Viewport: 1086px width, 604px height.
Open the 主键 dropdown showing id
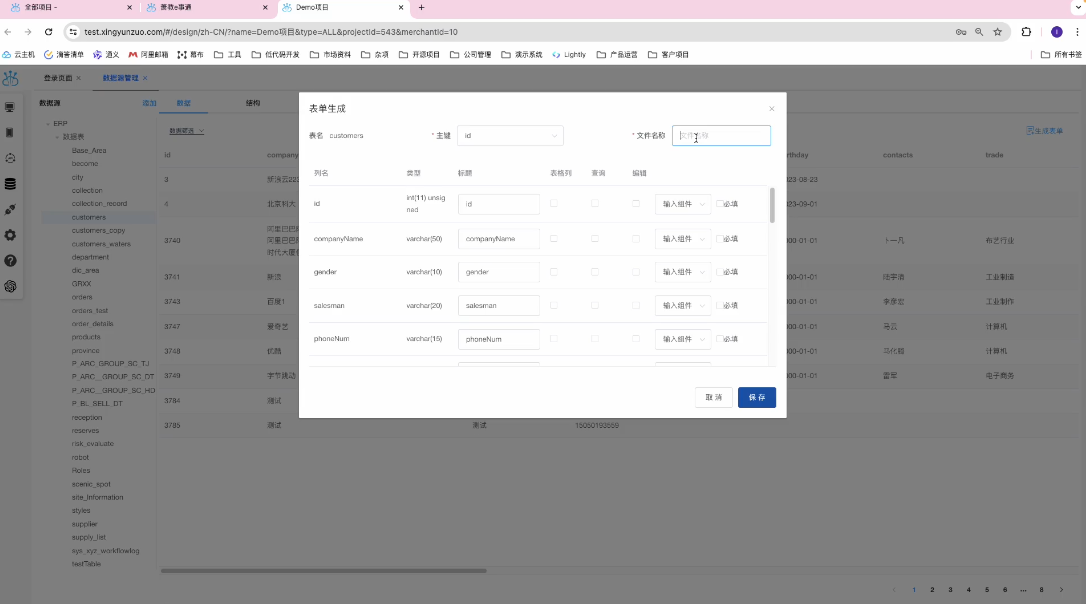point(510,135)
